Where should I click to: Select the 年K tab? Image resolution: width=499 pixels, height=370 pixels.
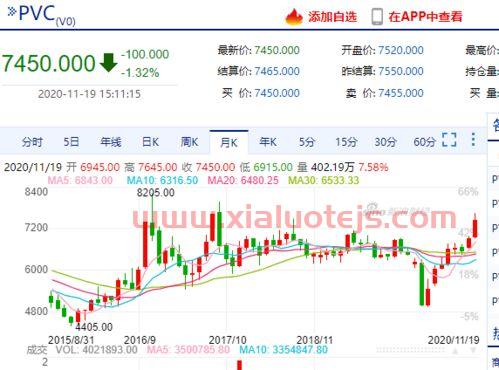tap(268, 142)
